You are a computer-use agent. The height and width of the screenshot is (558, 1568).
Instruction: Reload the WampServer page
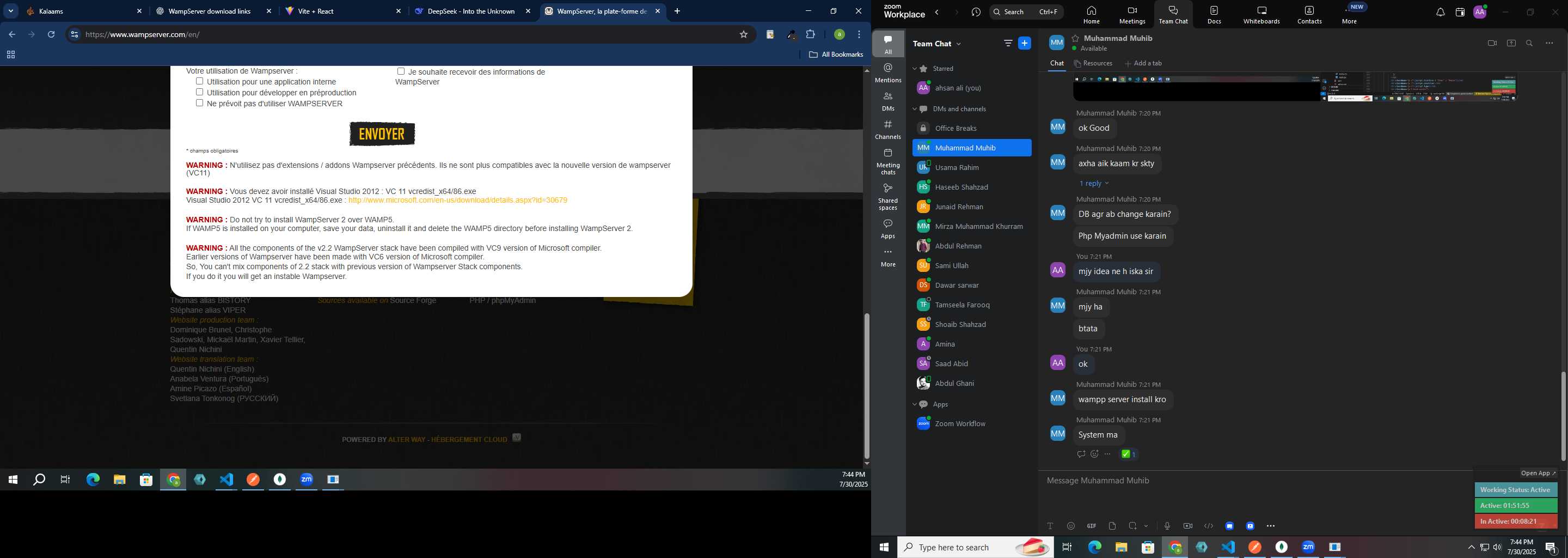point(51,35)
